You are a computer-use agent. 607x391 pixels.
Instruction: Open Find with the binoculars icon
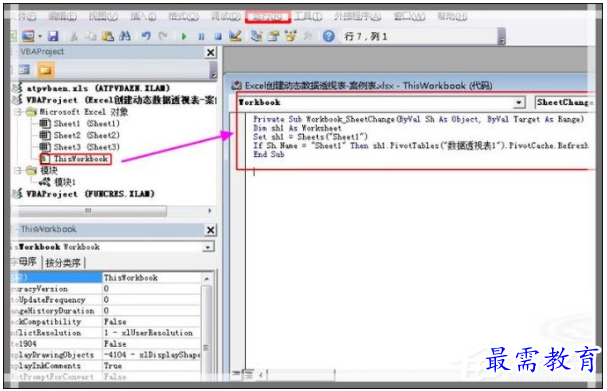tap(125, 36)
